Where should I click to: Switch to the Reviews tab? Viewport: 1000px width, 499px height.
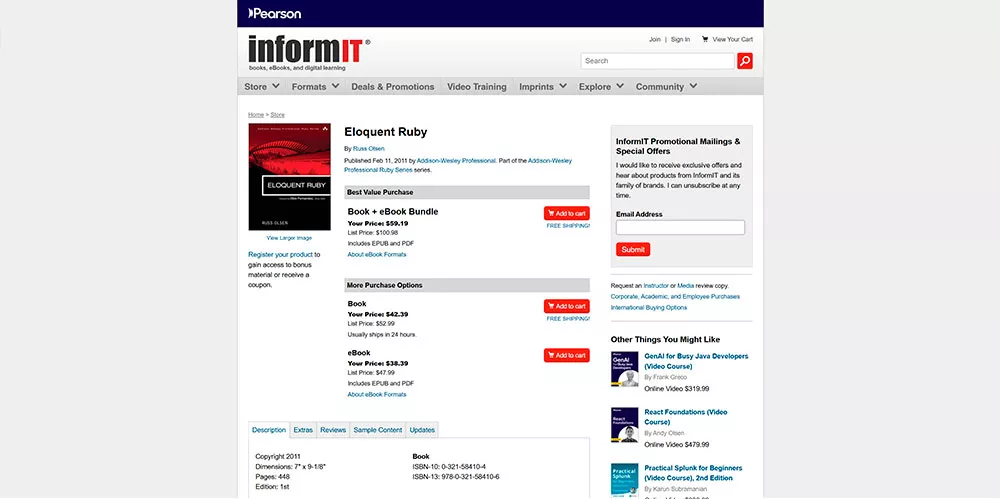(333, 430)
